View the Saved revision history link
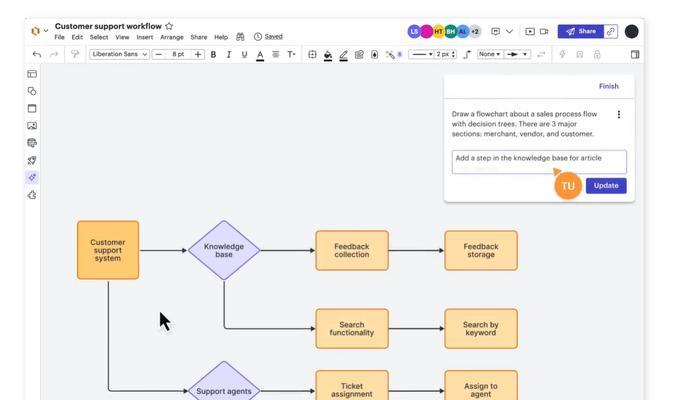Image resolution: width=700 pixels, height=400 pixels. pyautogui.click(x=273, y=37)
